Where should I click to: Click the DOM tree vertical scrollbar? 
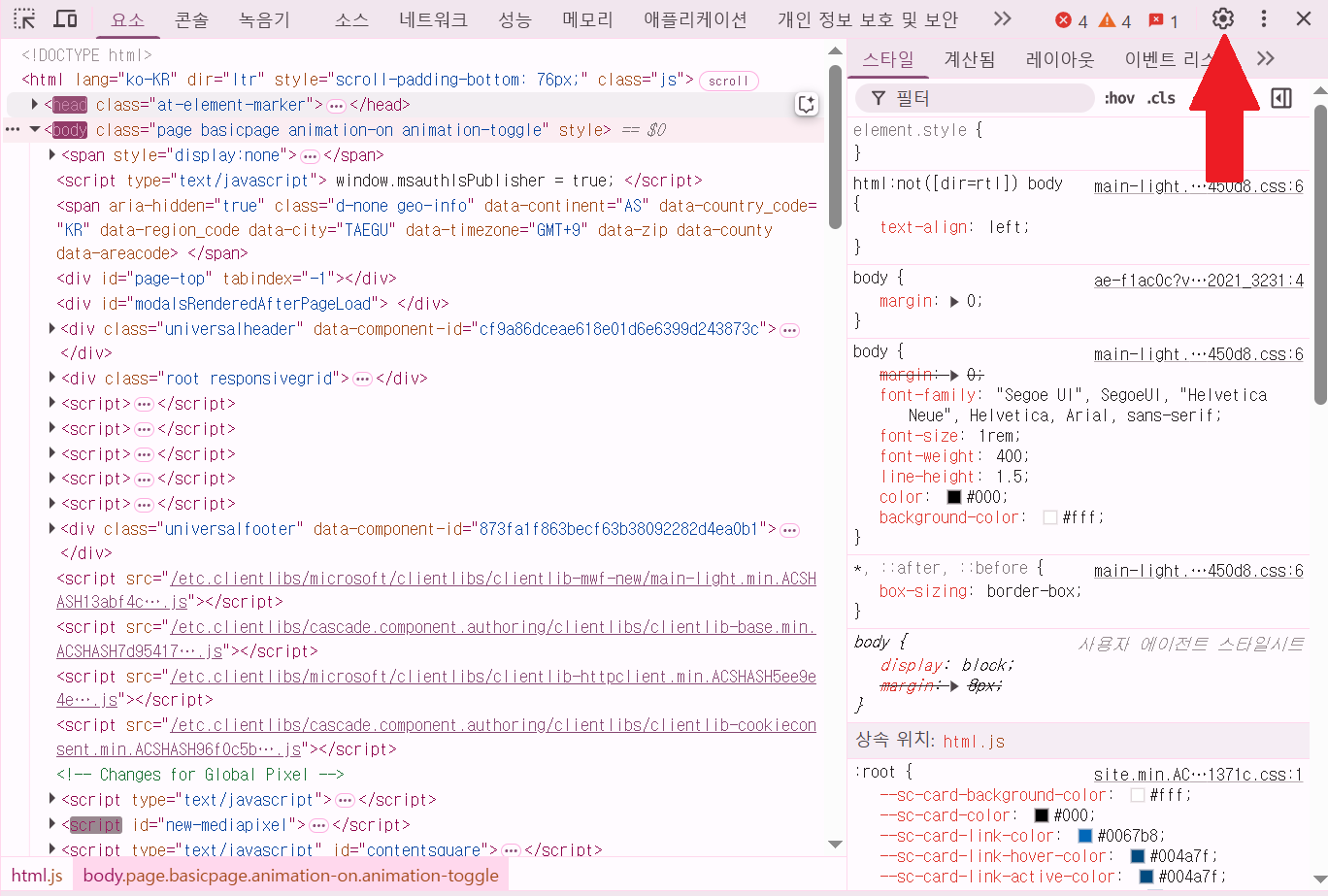(x=835, y=146)
